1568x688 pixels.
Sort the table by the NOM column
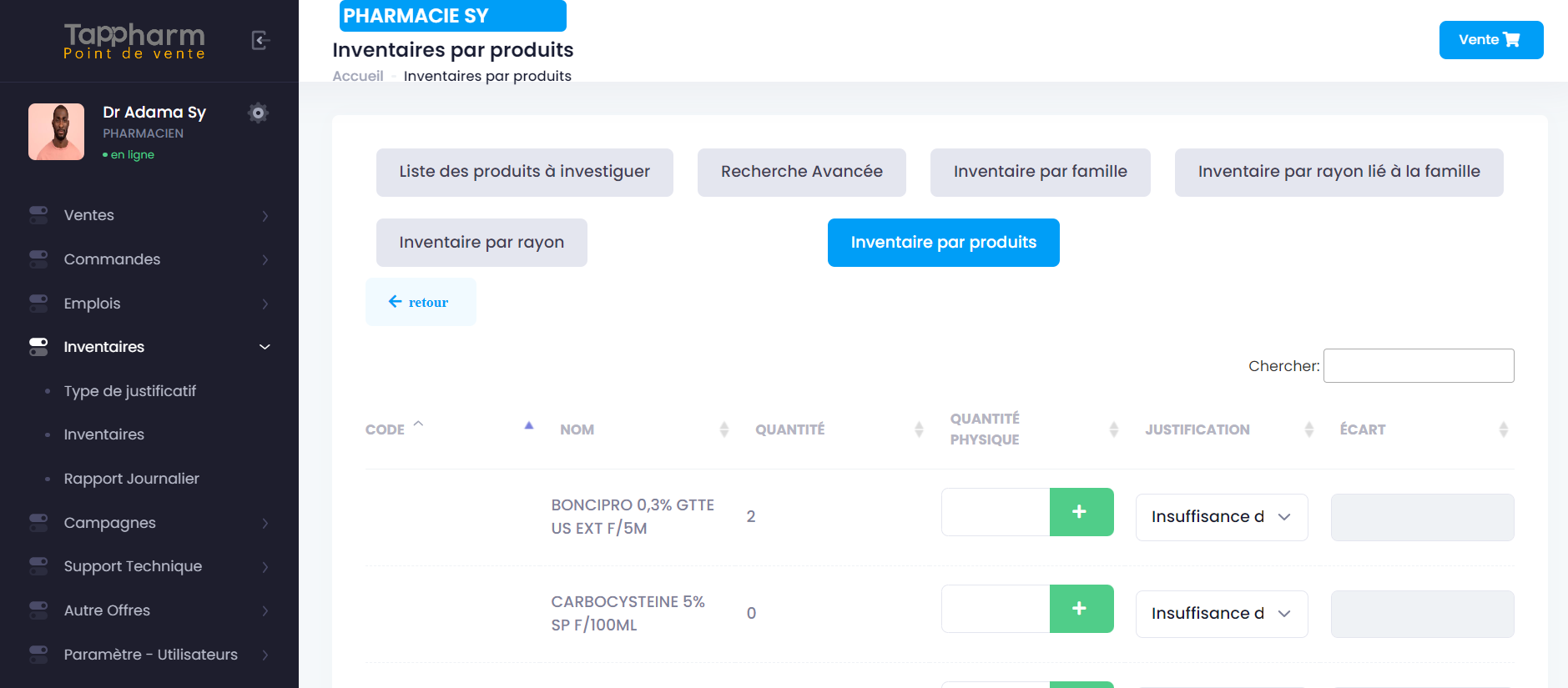coord(723,429)
